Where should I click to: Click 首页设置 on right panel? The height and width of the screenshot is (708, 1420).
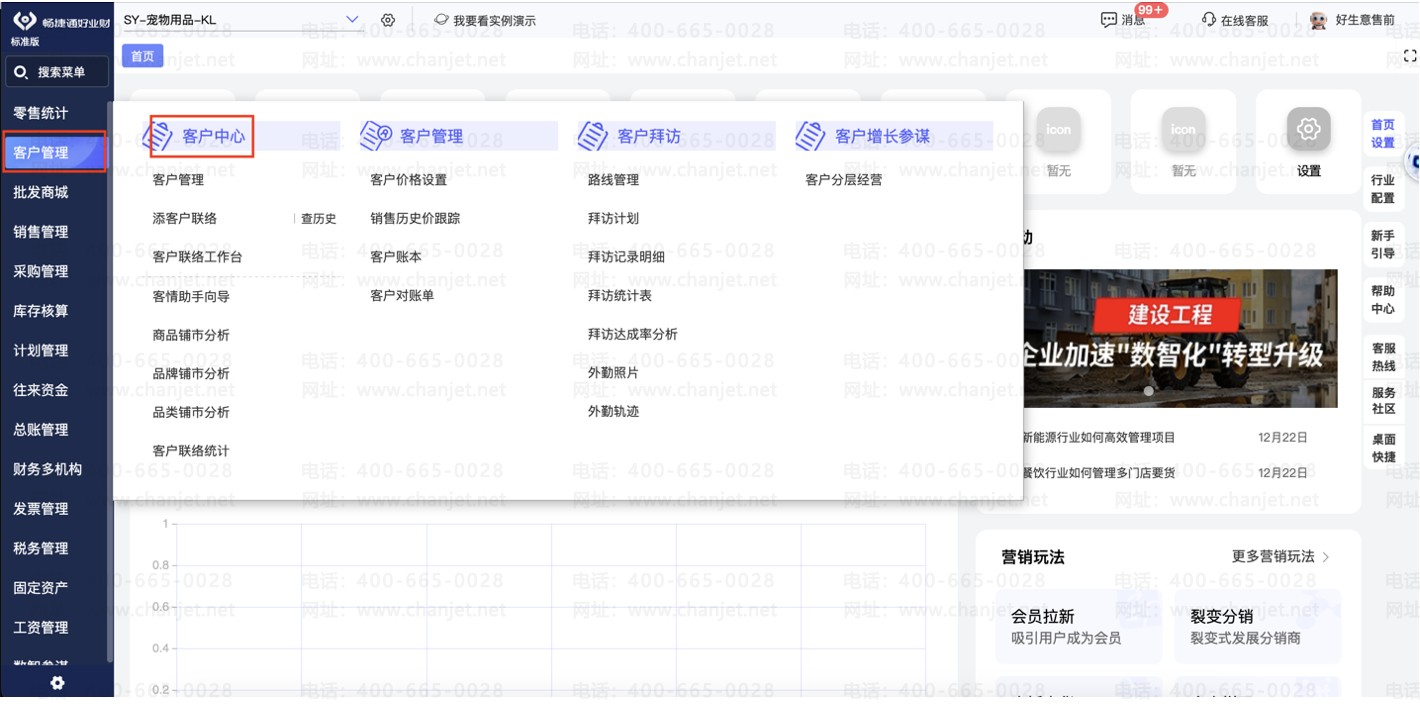1383,134
